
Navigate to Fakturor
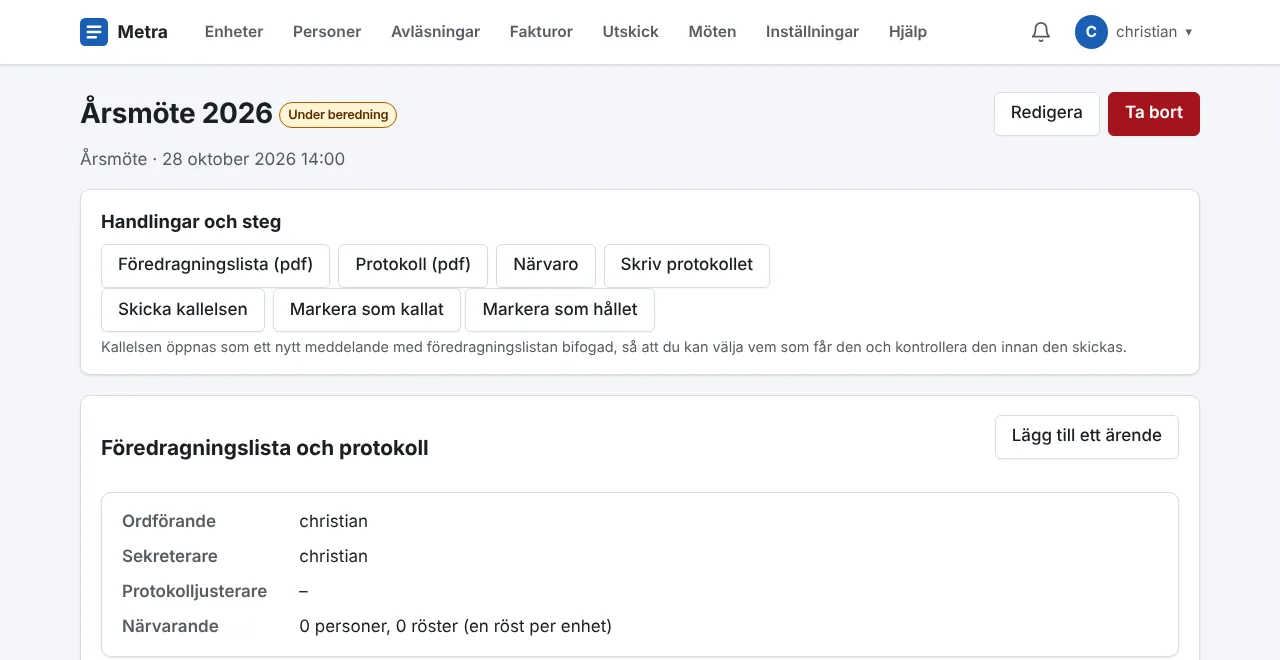[x=541, y=32]
